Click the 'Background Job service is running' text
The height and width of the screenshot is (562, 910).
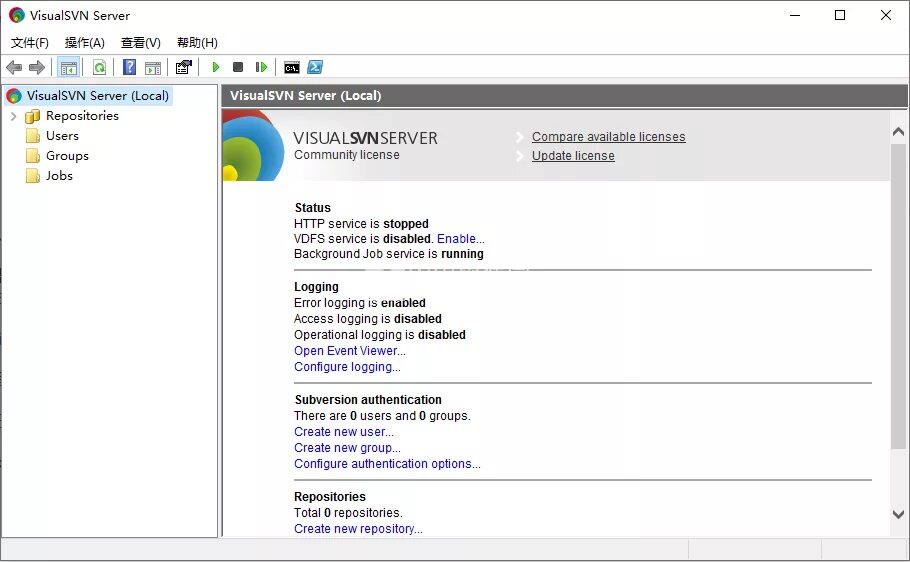pos(388,254)
